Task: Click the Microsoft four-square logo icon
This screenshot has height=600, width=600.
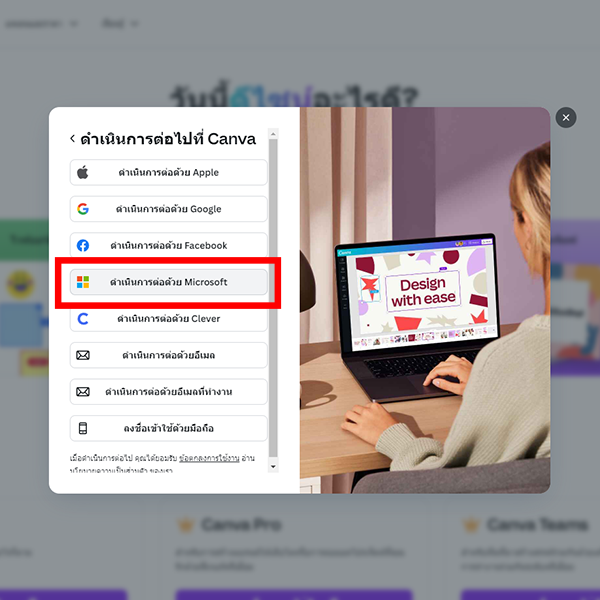Action: tap(83, 282)
